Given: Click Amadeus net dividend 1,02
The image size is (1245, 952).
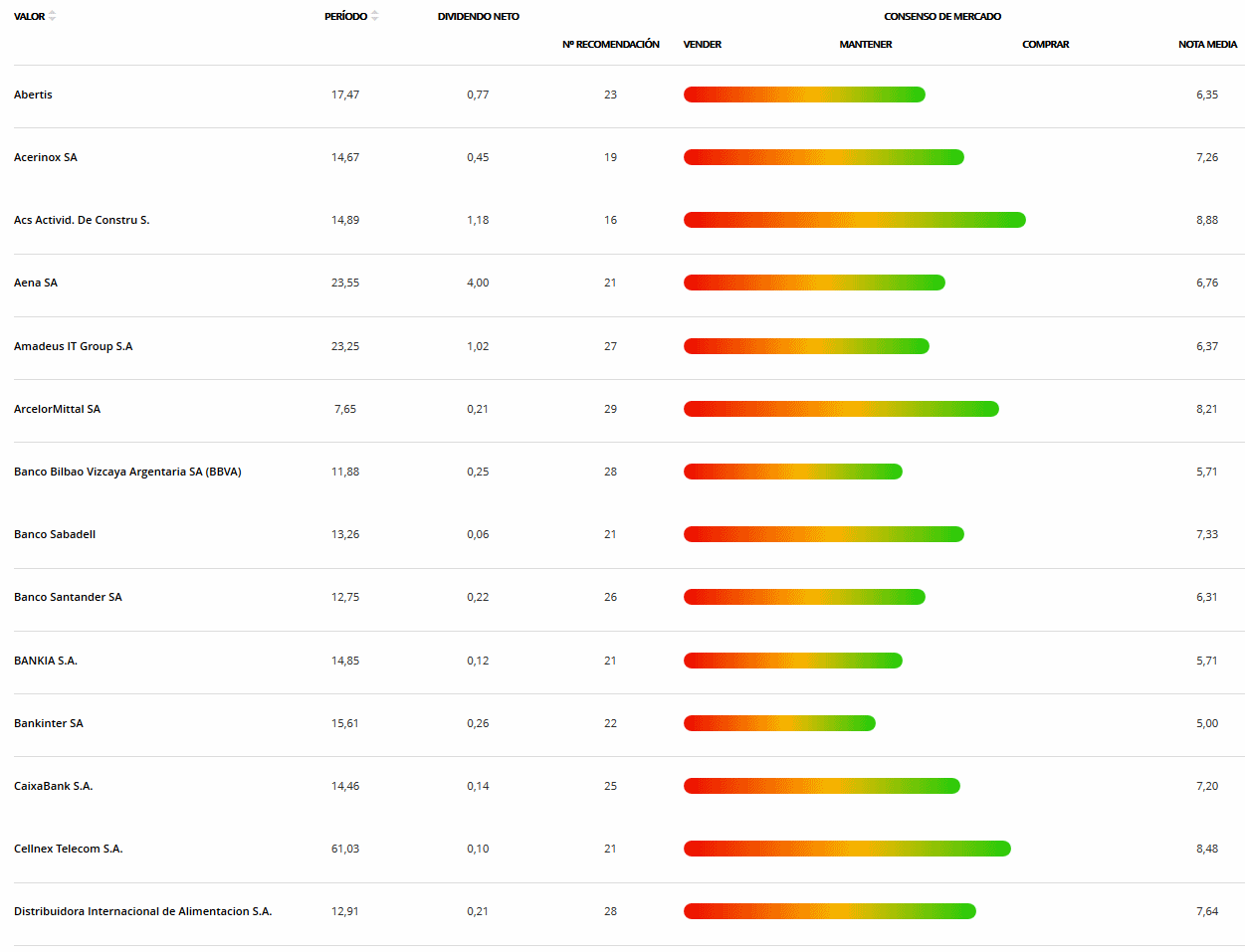Looking at the screenshot, I should pyautogui.click(x=478, y=346).
